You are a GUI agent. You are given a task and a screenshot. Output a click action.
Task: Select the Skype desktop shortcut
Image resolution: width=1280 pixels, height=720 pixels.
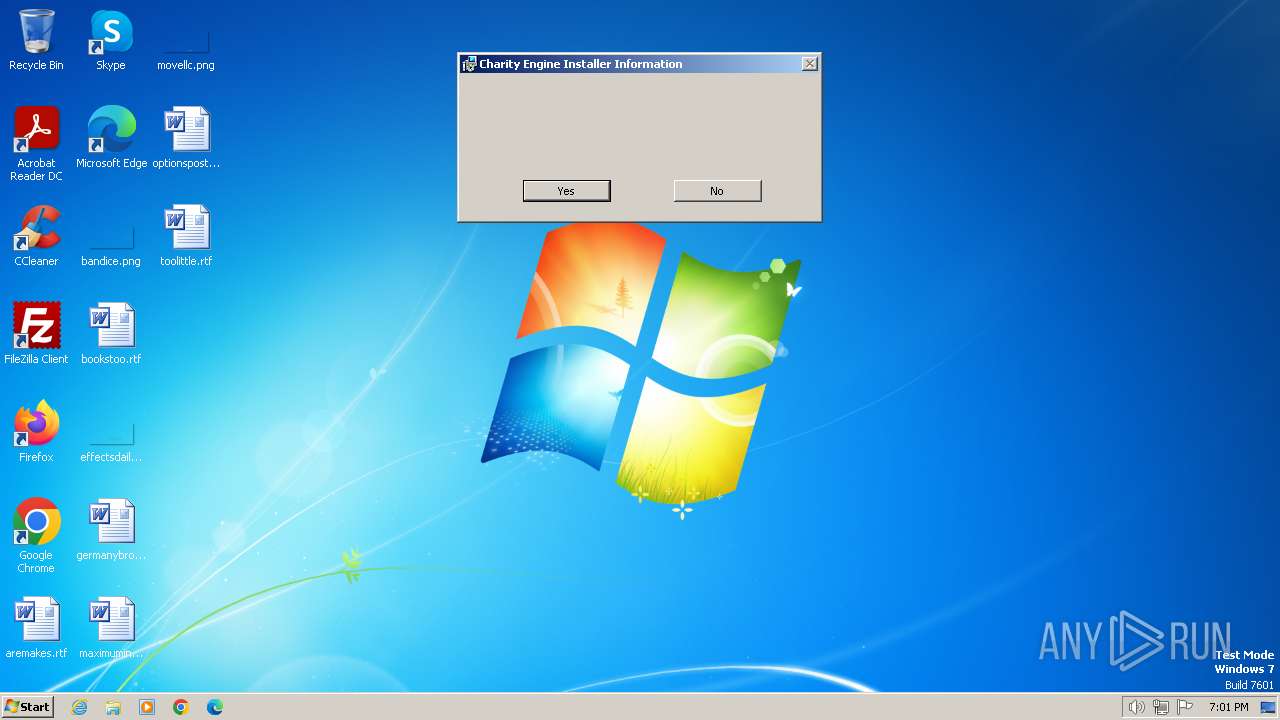pyautogui.click(x=111, y=40)
